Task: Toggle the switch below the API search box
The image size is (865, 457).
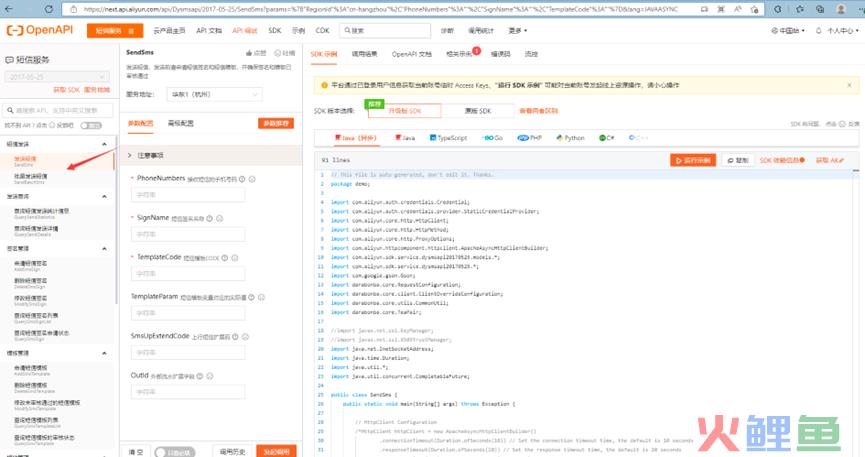Action: [x=91, y=125]
